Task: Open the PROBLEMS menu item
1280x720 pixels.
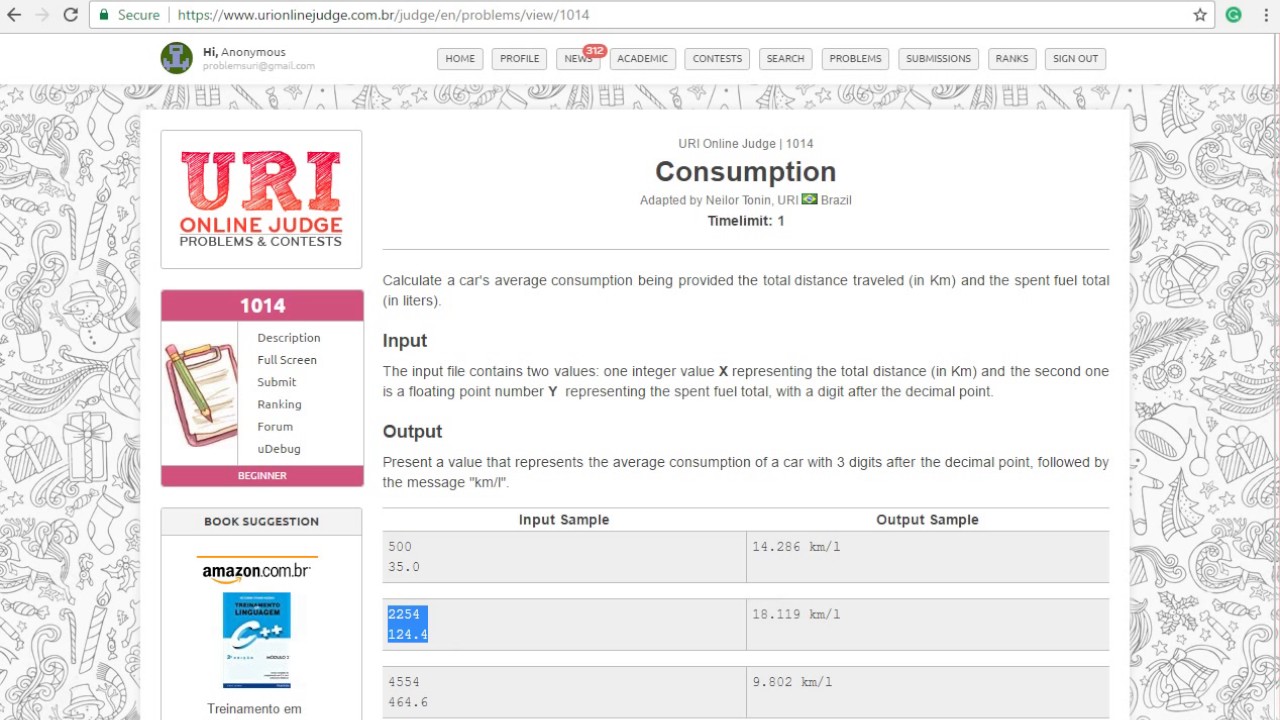Action: point(855,58)
